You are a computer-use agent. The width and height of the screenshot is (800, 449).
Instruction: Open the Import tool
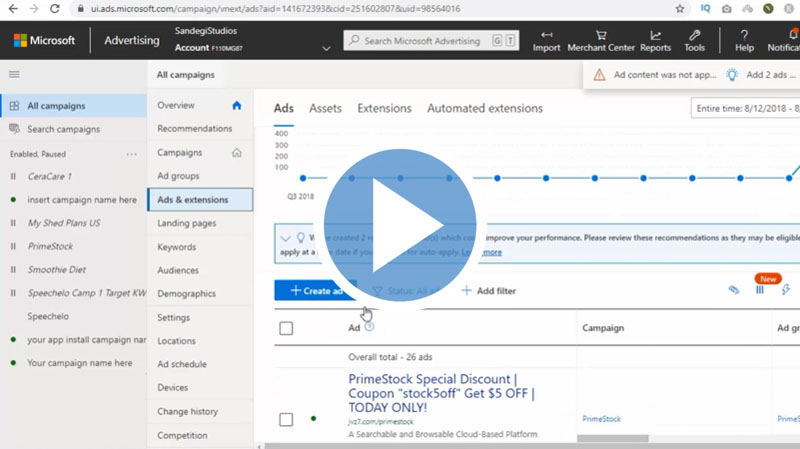coord(546,41)
